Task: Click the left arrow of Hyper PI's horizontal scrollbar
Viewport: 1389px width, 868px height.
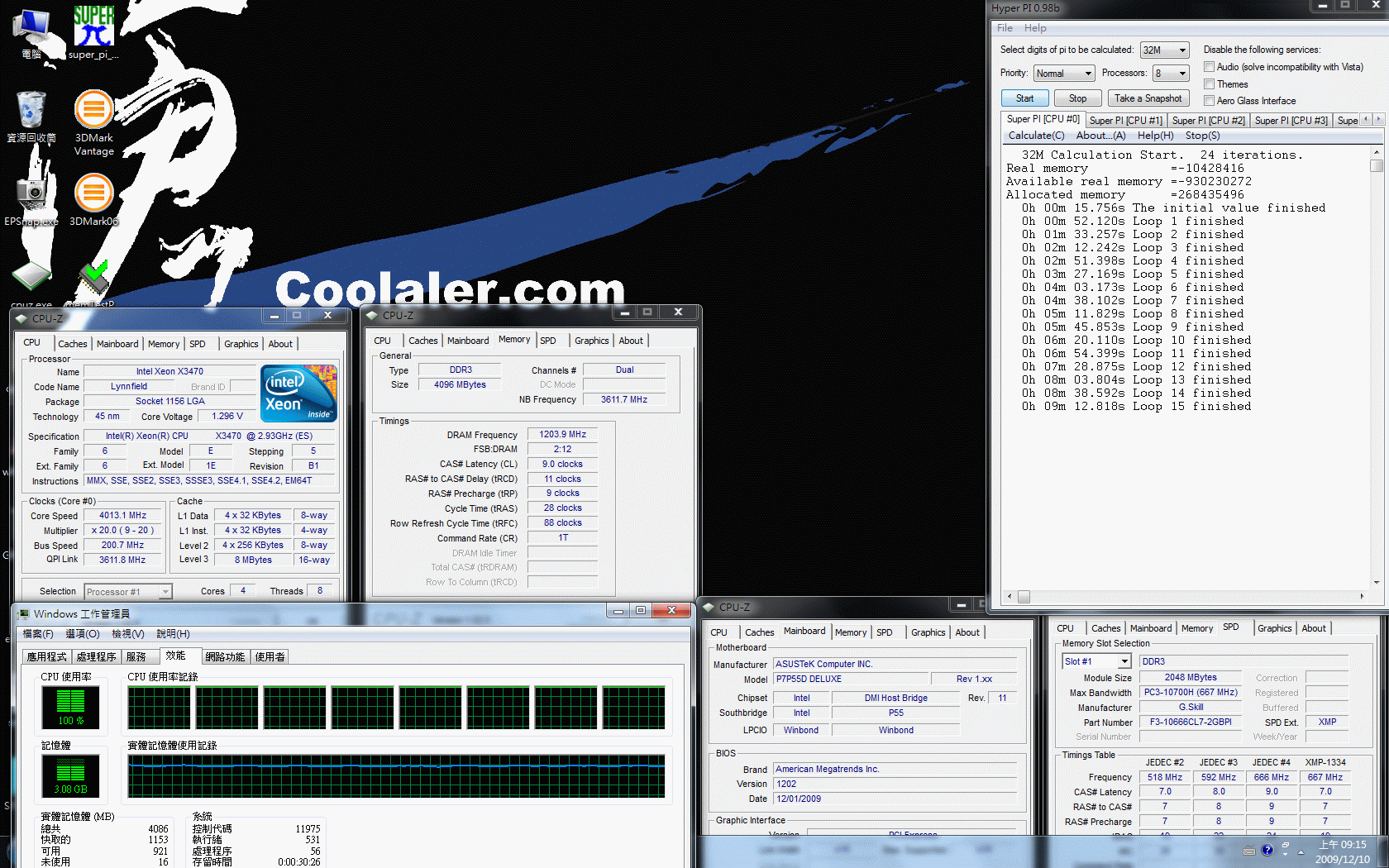Action: pos(1009,596)
